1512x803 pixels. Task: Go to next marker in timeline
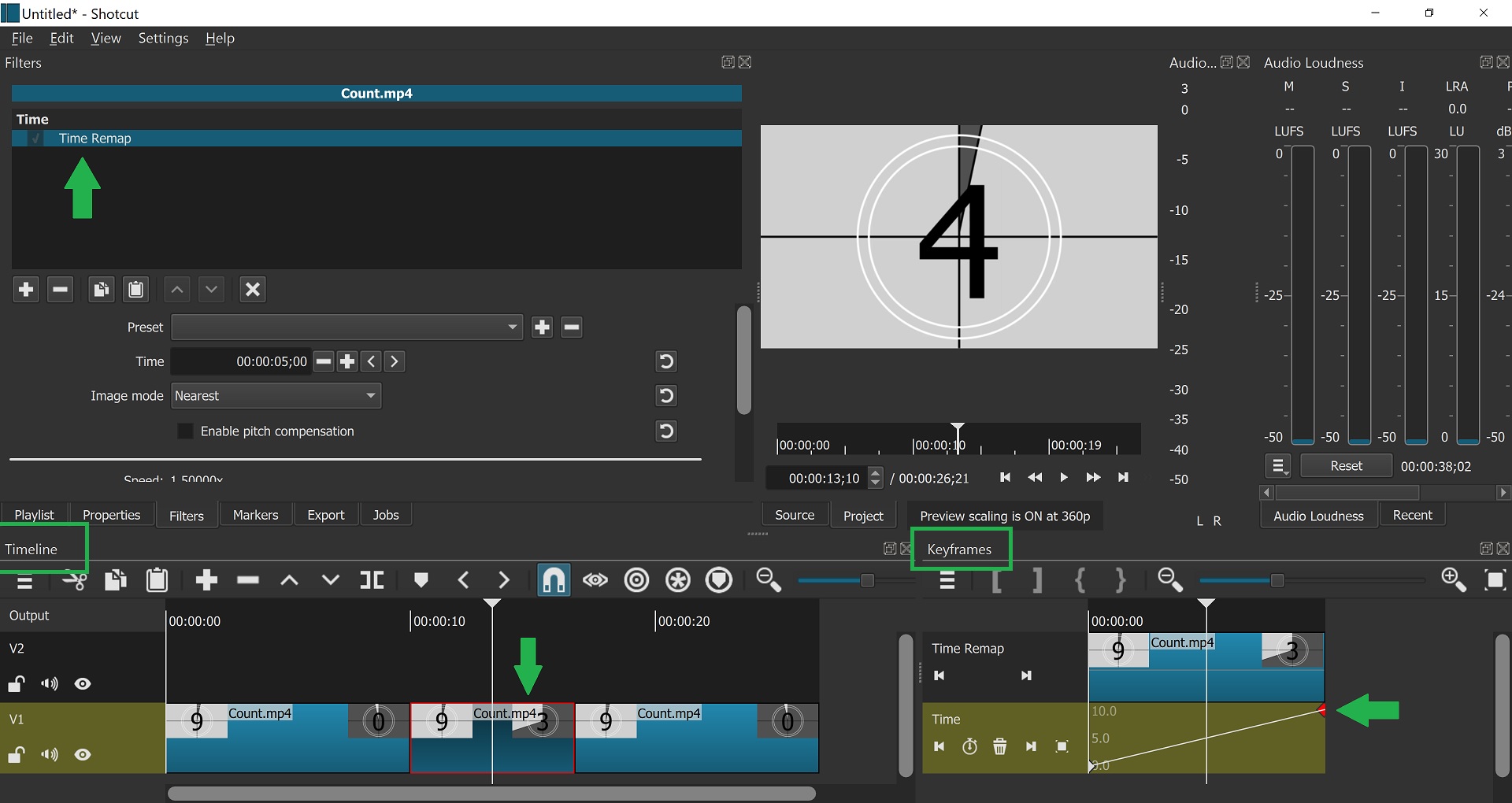(504, 581)
